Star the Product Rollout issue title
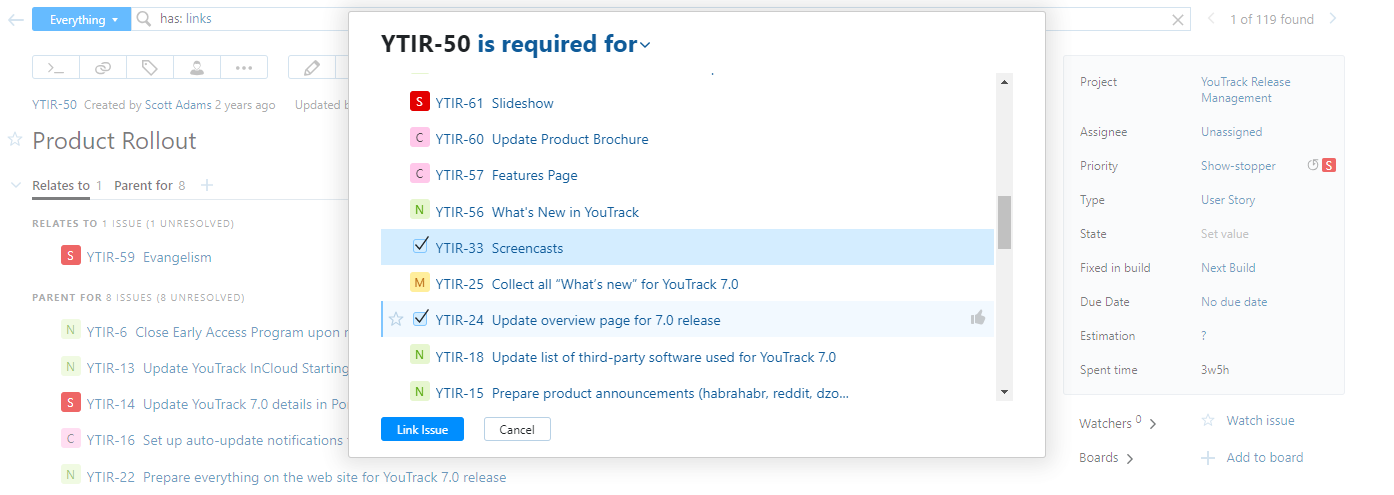This screenshot has height=495, width=1394. [x=15, y=140]
